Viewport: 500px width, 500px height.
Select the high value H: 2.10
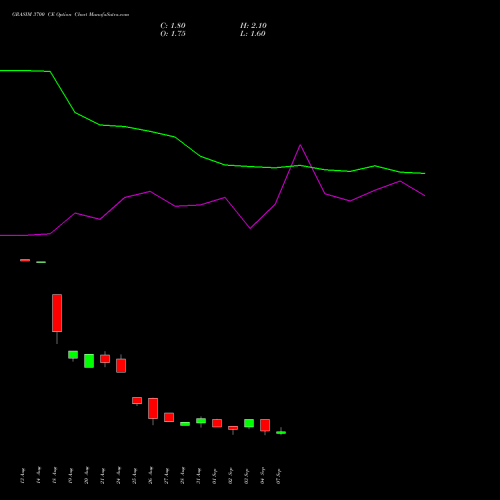click(x=253, y=26)
